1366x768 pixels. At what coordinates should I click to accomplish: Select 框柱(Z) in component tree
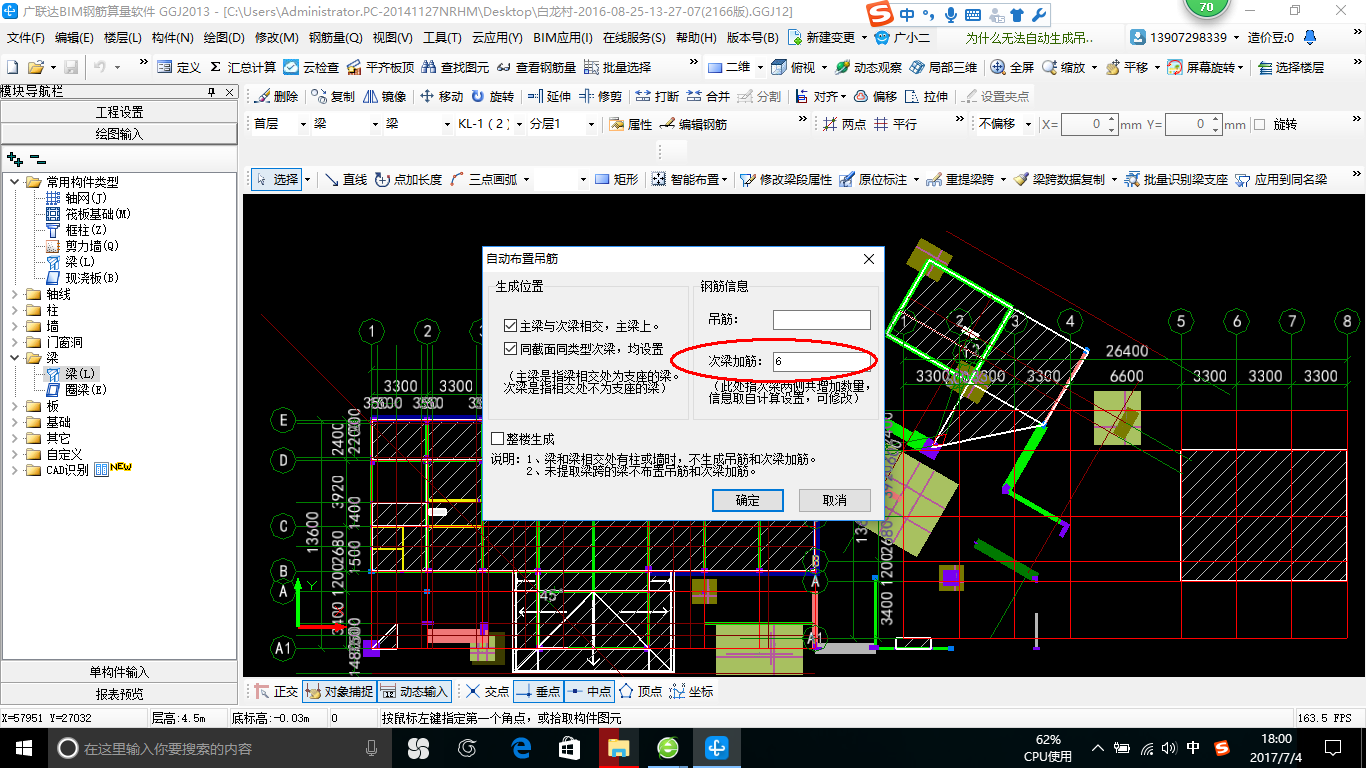pos(86,230)
